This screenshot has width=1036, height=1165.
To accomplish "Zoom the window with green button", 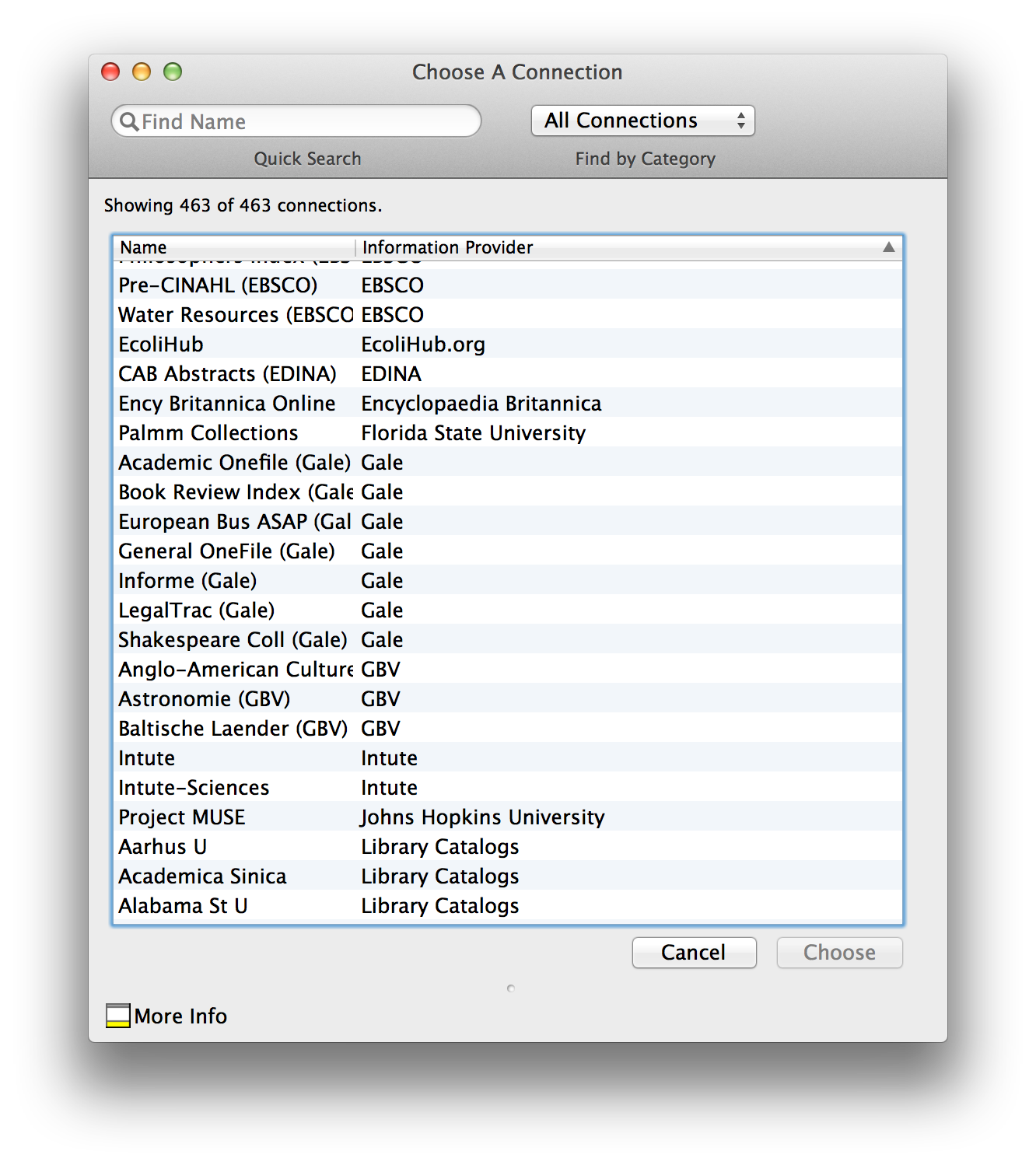I will pos(173,72).
